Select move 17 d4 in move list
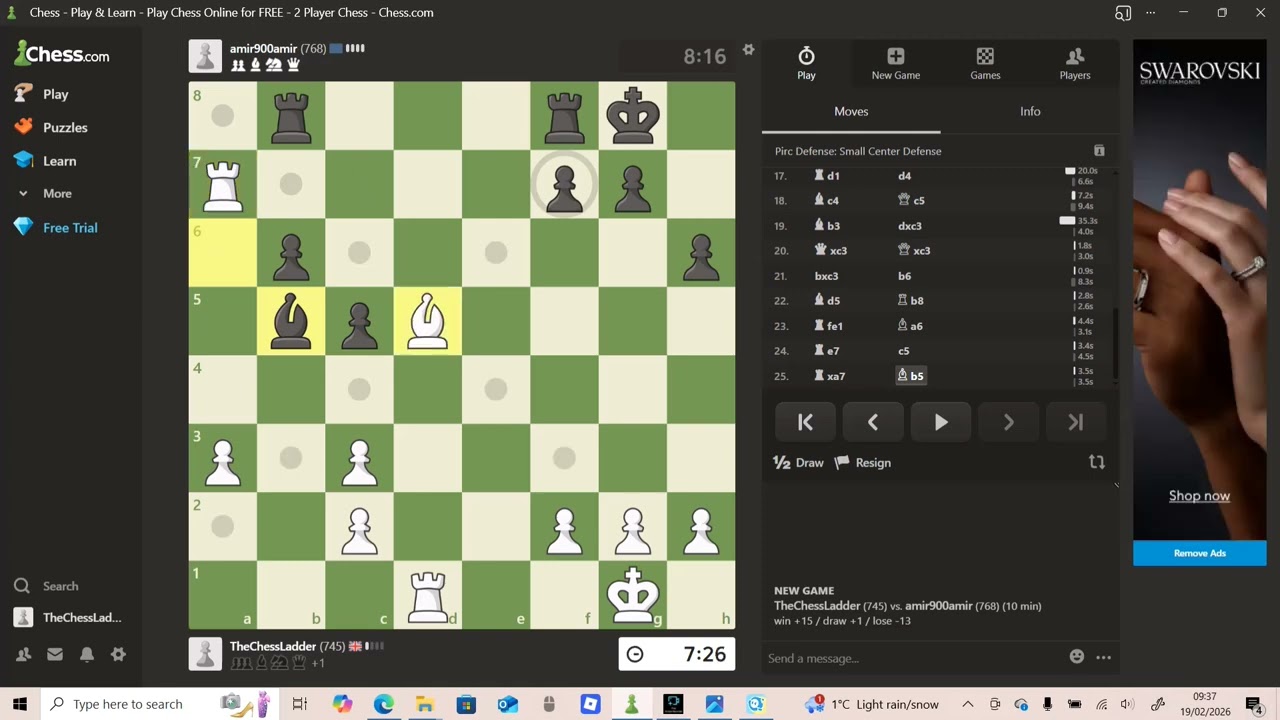This screenshot has width=1280, height=720. click(904, 176)
